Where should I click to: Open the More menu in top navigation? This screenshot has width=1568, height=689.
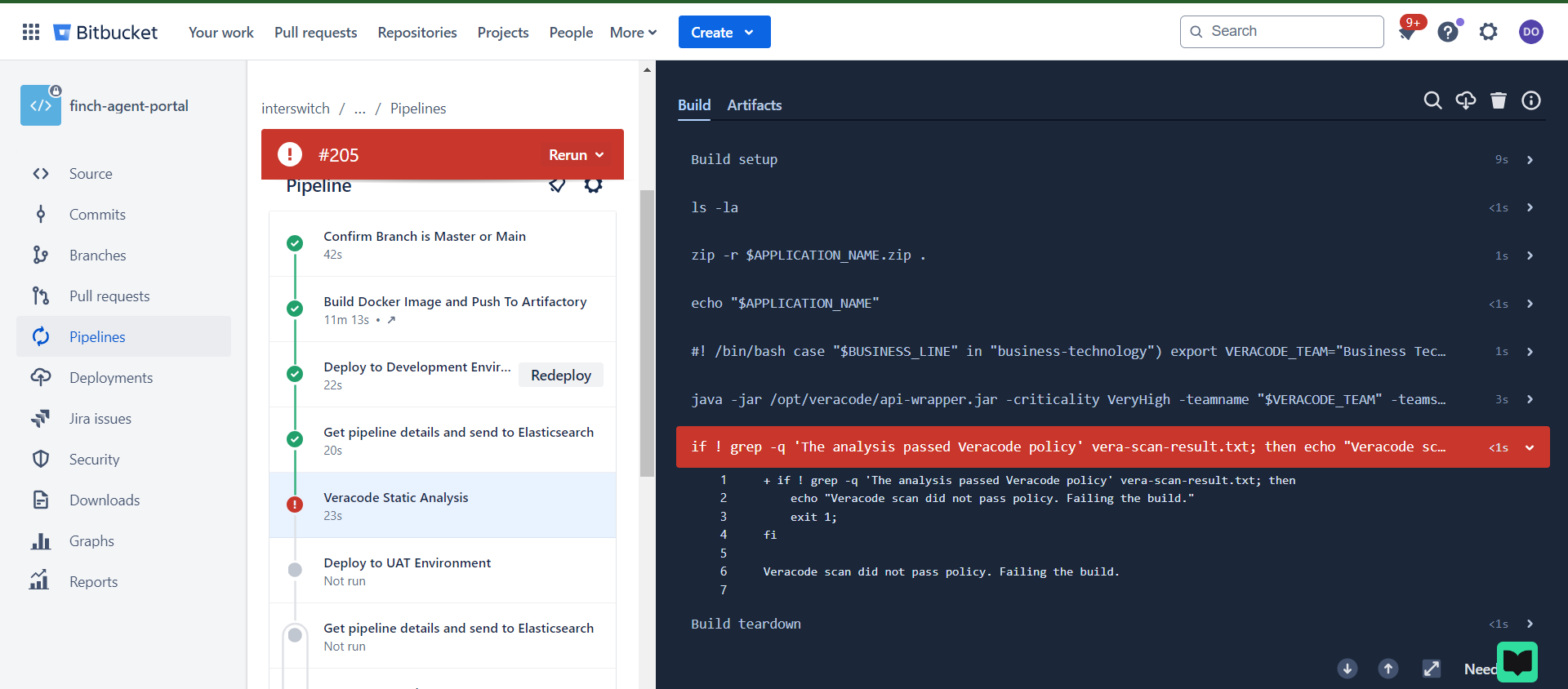pos(633,33)
